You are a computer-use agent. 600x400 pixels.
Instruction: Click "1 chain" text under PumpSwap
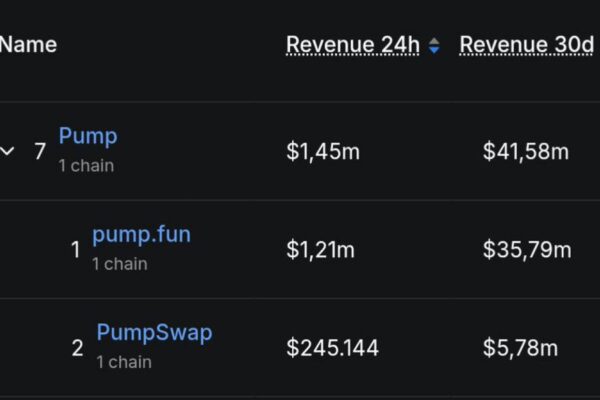(124, 361)
